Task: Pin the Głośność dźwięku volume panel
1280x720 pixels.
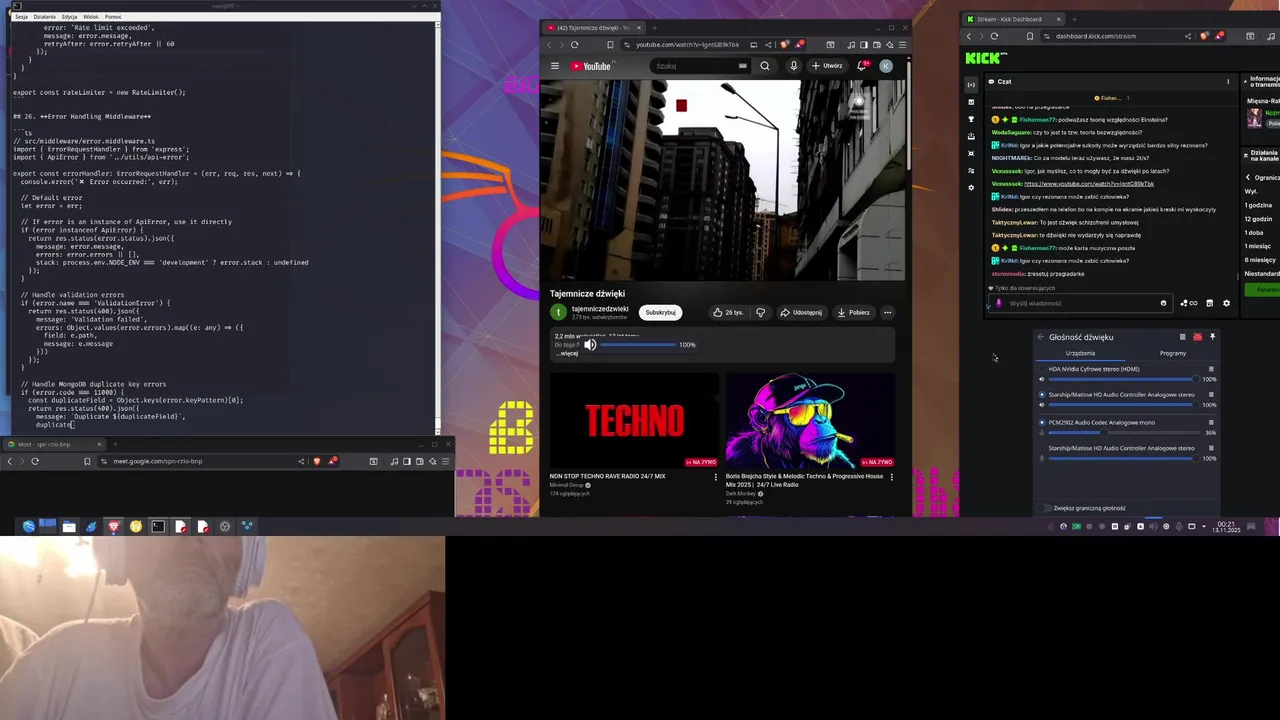Action: pos(1212,337)
